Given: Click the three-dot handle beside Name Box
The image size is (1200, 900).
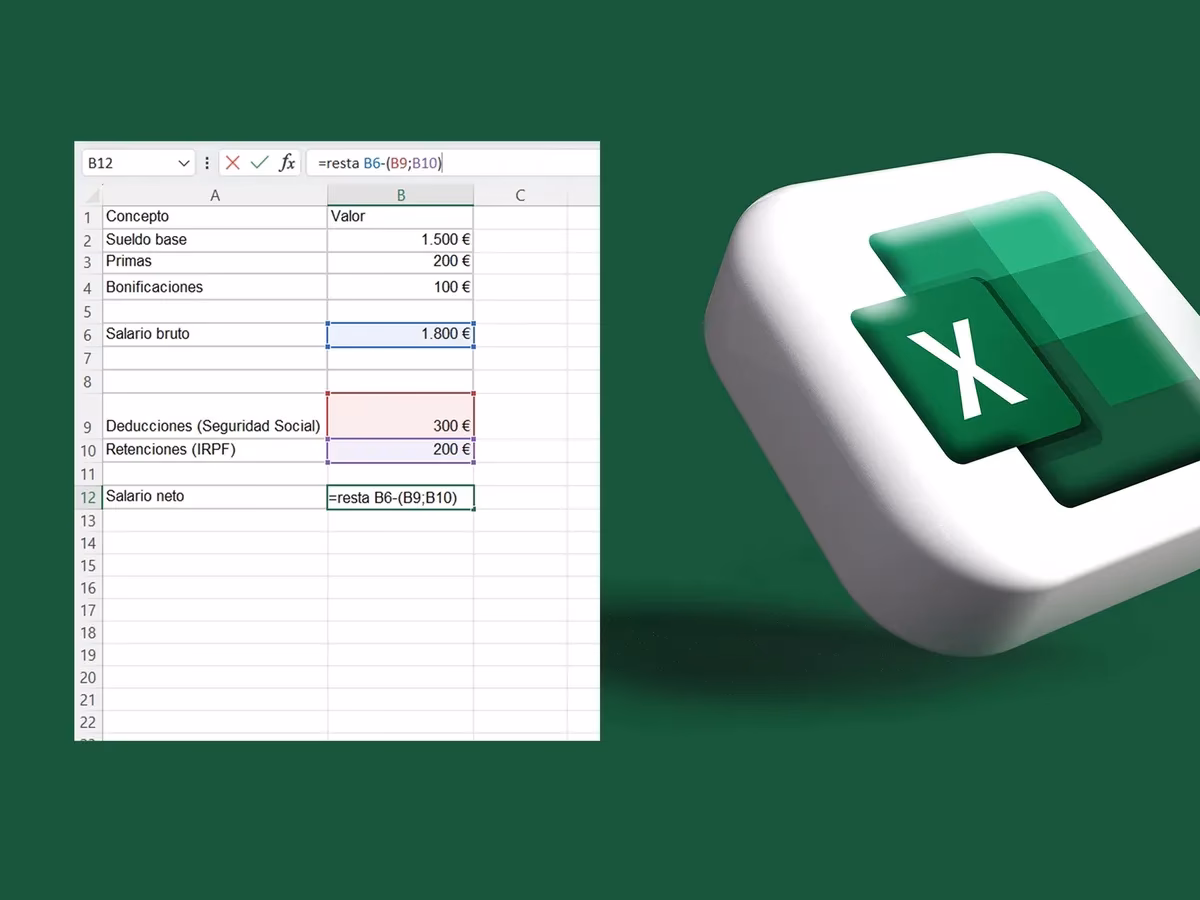Looking at the screenshot, I should point(207,163).
